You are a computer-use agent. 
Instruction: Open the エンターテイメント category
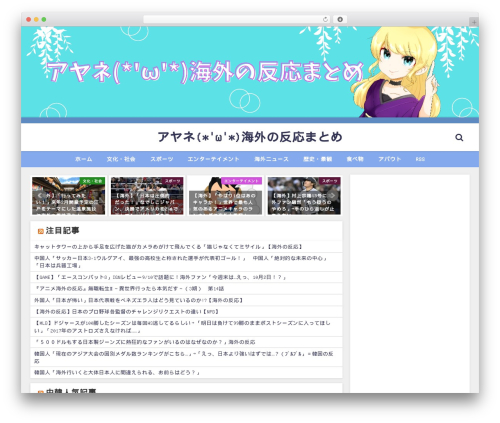point(213,159)
